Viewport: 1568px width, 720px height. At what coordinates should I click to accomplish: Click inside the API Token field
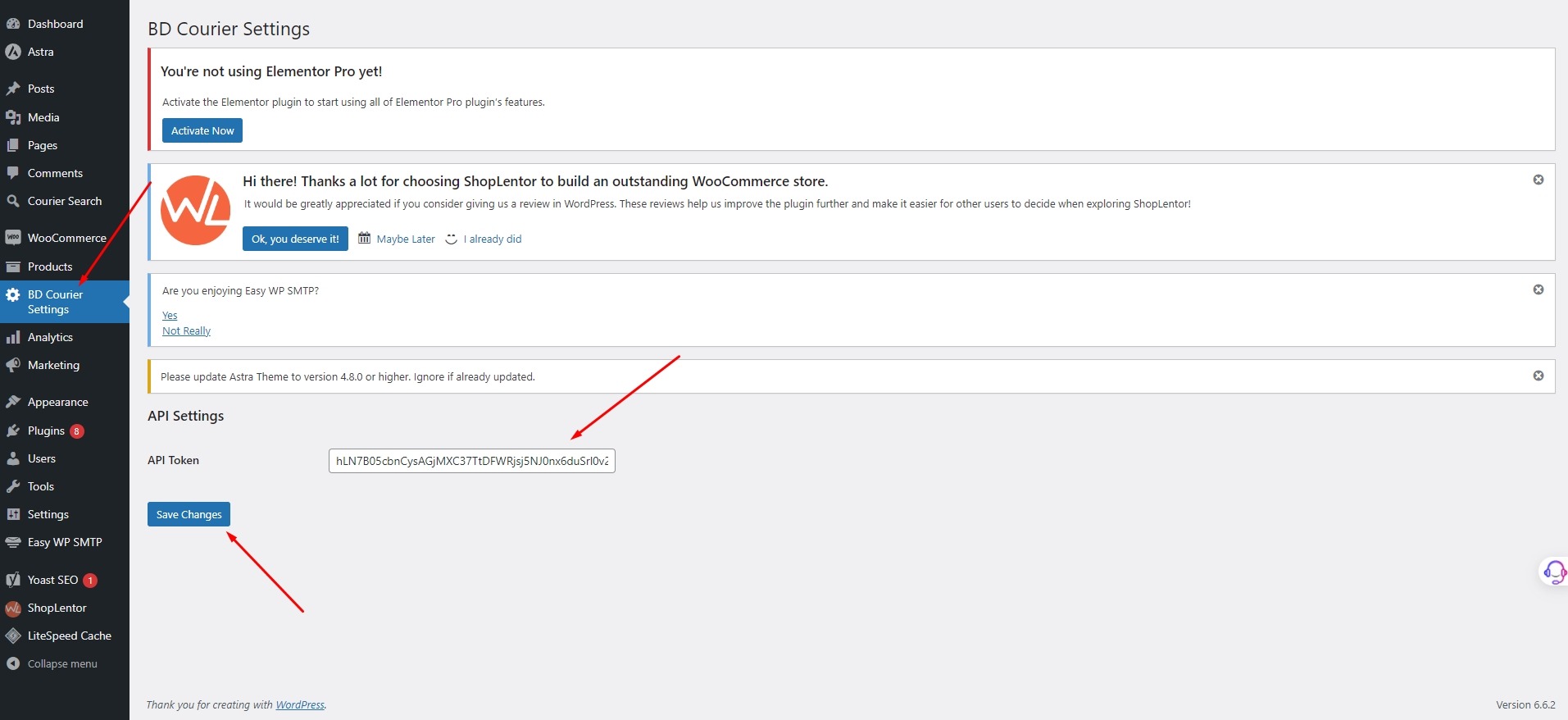471,461
